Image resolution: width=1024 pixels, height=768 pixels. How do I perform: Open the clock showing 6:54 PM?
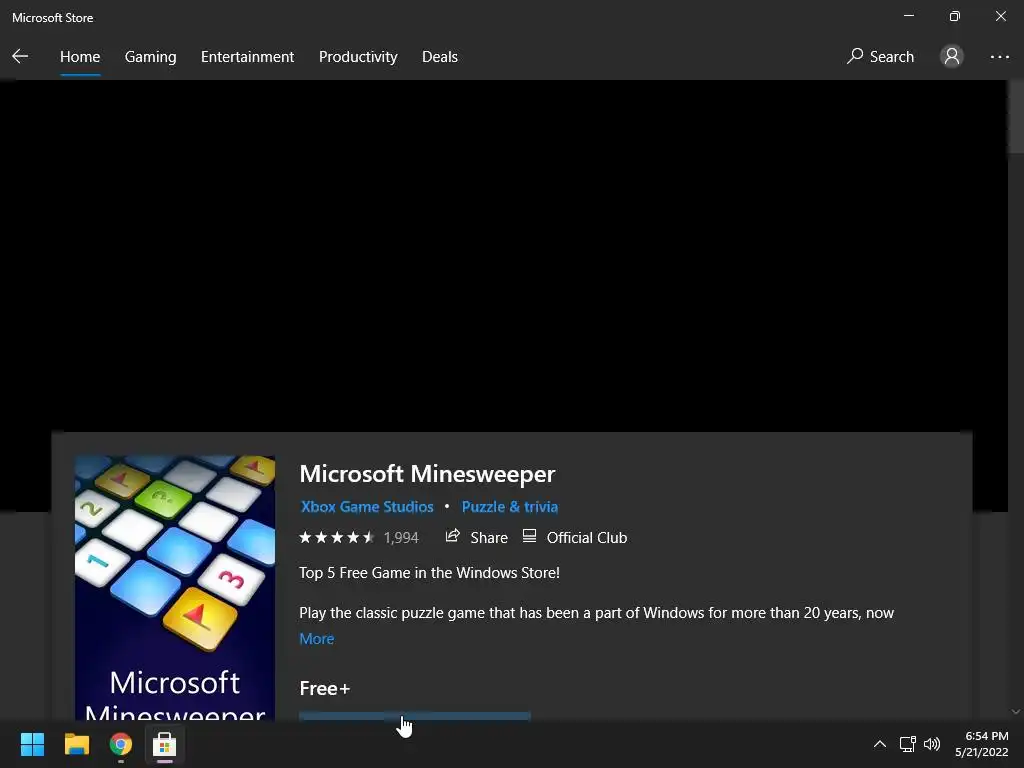click(982, 744)
